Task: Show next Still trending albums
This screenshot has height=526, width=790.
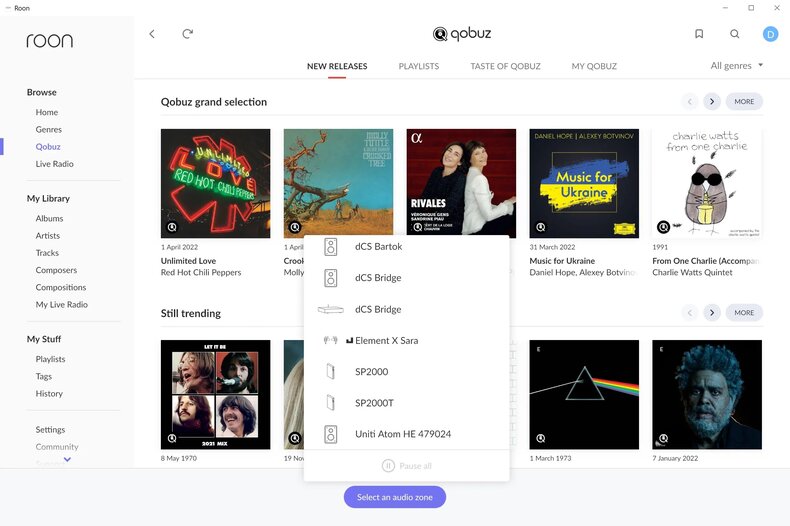Action: tap(712, 313)
